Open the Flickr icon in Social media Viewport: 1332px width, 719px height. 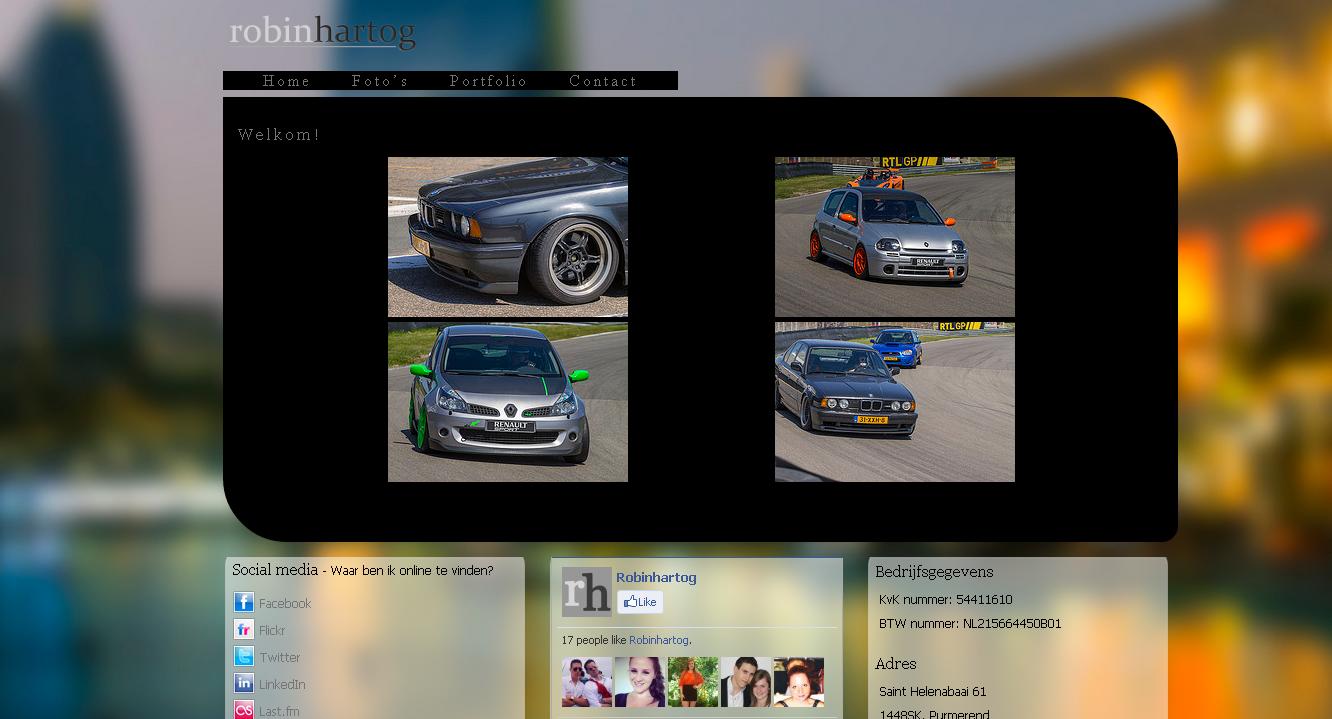point(244,629)
